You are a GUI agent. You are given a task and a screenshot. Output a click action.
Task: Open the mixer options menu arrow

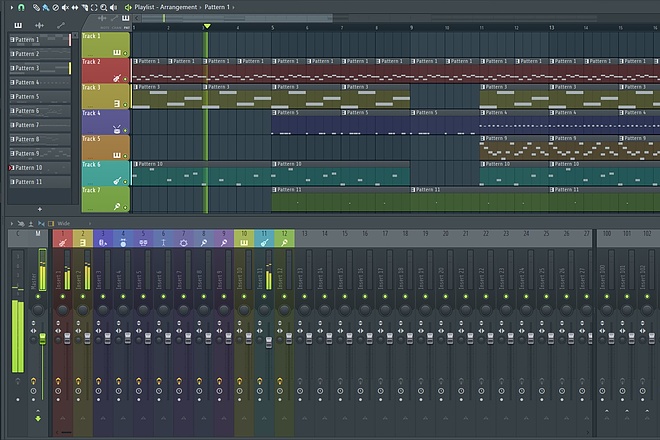pos(11,224)
